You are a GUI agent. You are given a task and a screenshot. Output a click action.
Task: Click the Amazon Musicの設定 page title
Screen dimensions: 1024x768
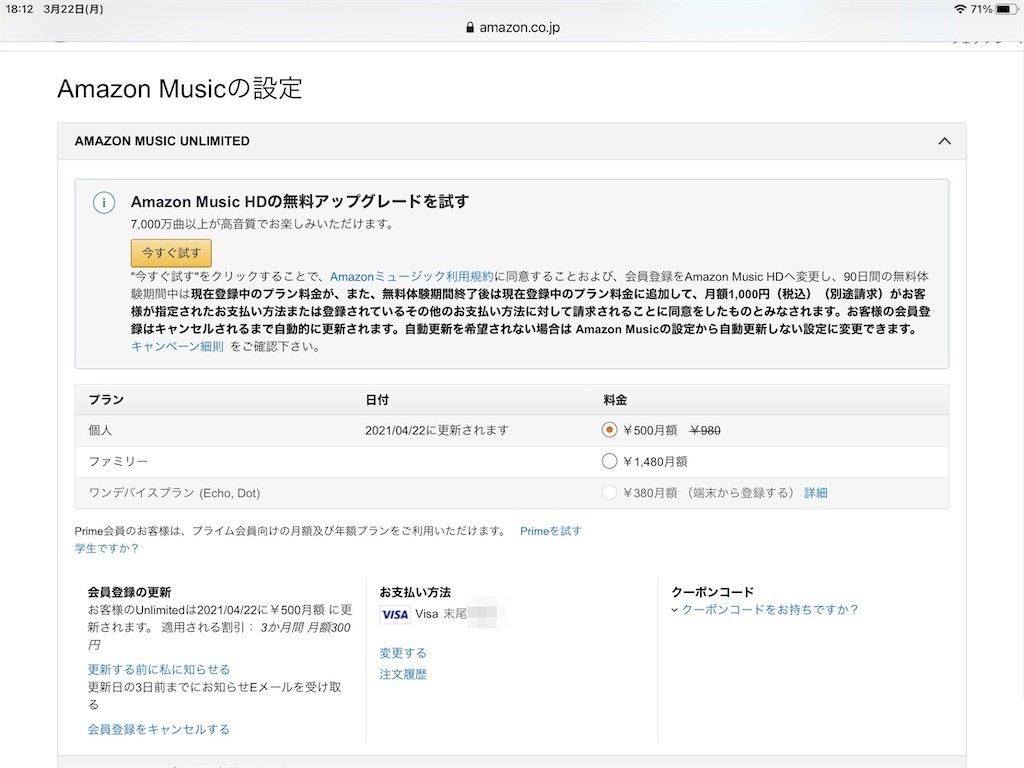click(180, 88)
